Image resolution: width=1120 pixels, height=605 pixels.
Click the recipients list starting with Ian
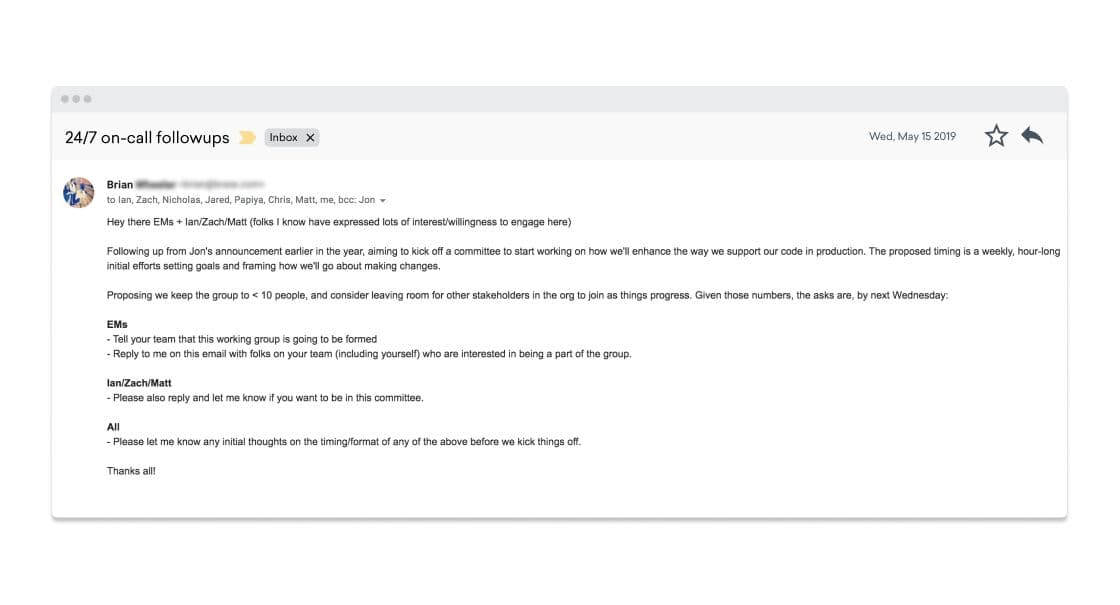click(240, 200)
